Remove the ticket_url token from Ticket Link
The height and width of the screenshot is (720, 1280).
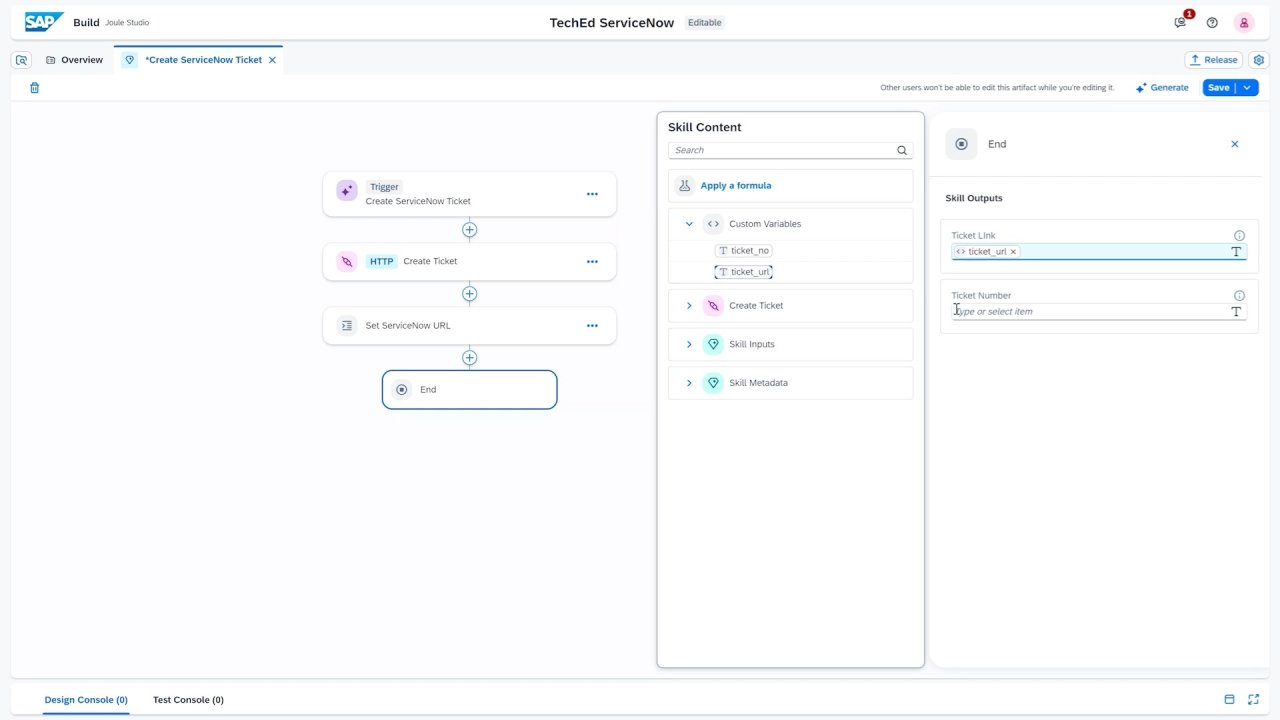click(1013, 252)
